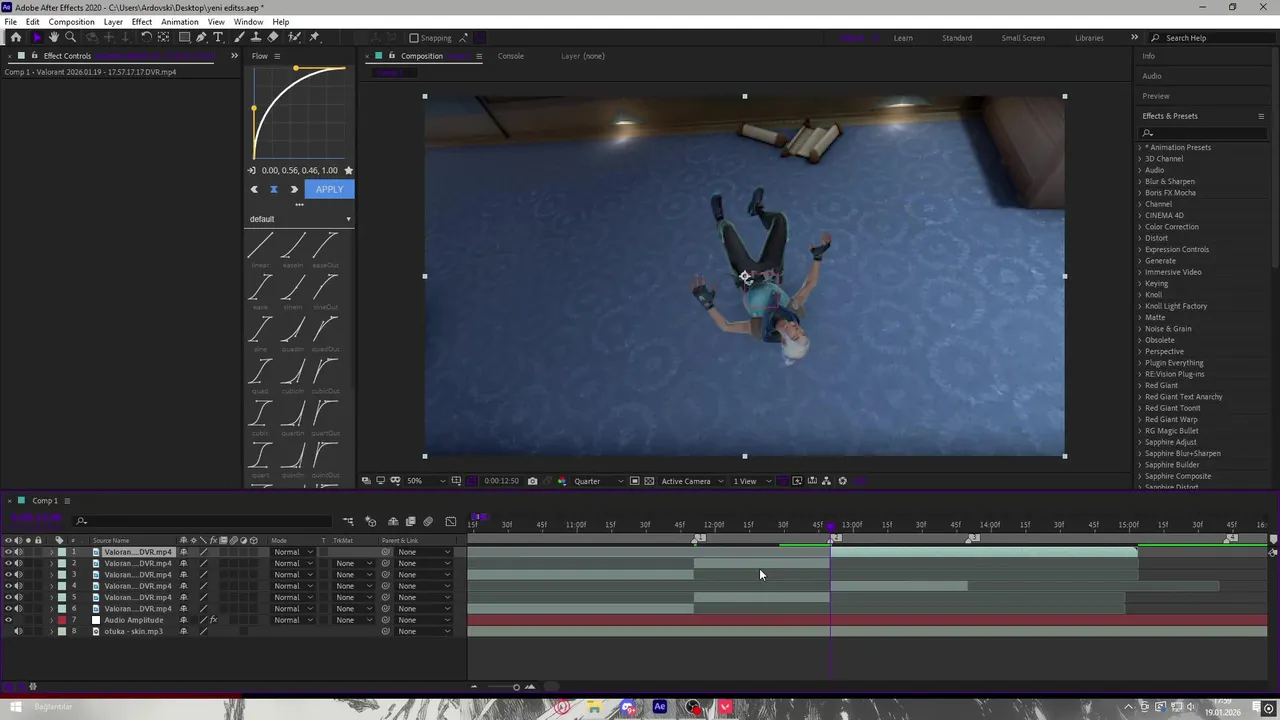1280x720 pixels.
Task: Open the 1 View layout dropdown
Action: (x=752, y=481)
